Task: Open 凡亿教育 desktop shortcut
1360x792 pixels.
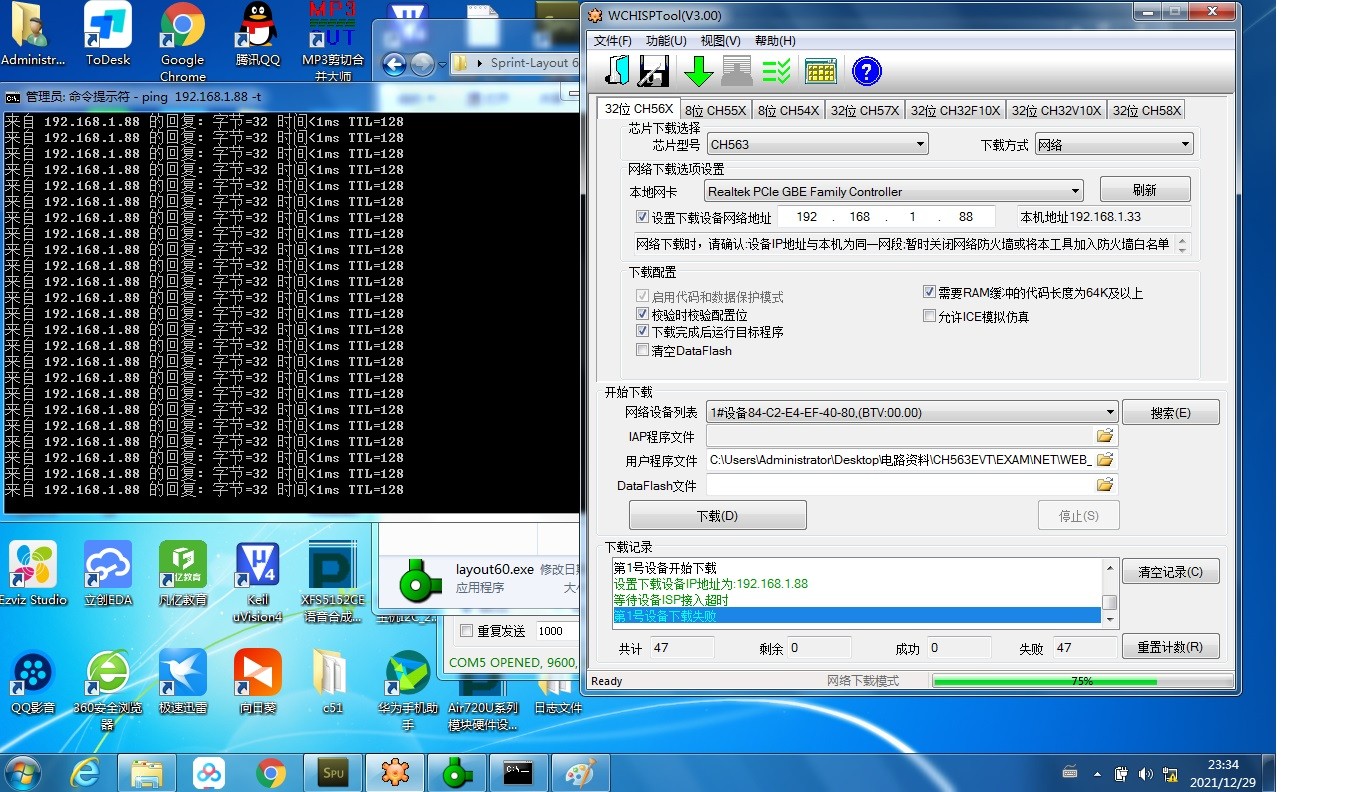Action: 183,574
